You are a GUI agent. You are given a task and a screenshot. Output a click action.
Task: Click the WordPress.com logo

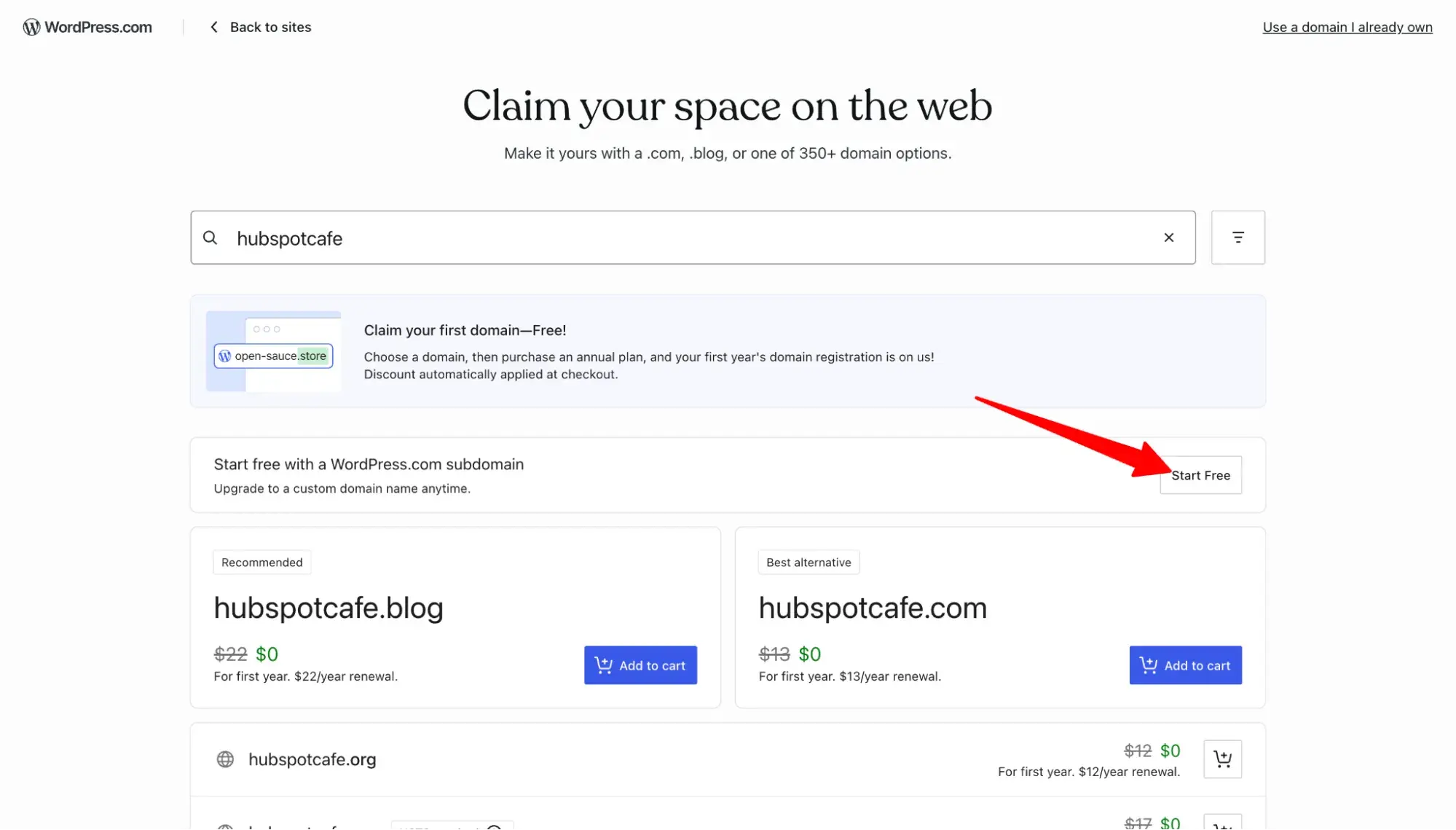click(87, 27)
